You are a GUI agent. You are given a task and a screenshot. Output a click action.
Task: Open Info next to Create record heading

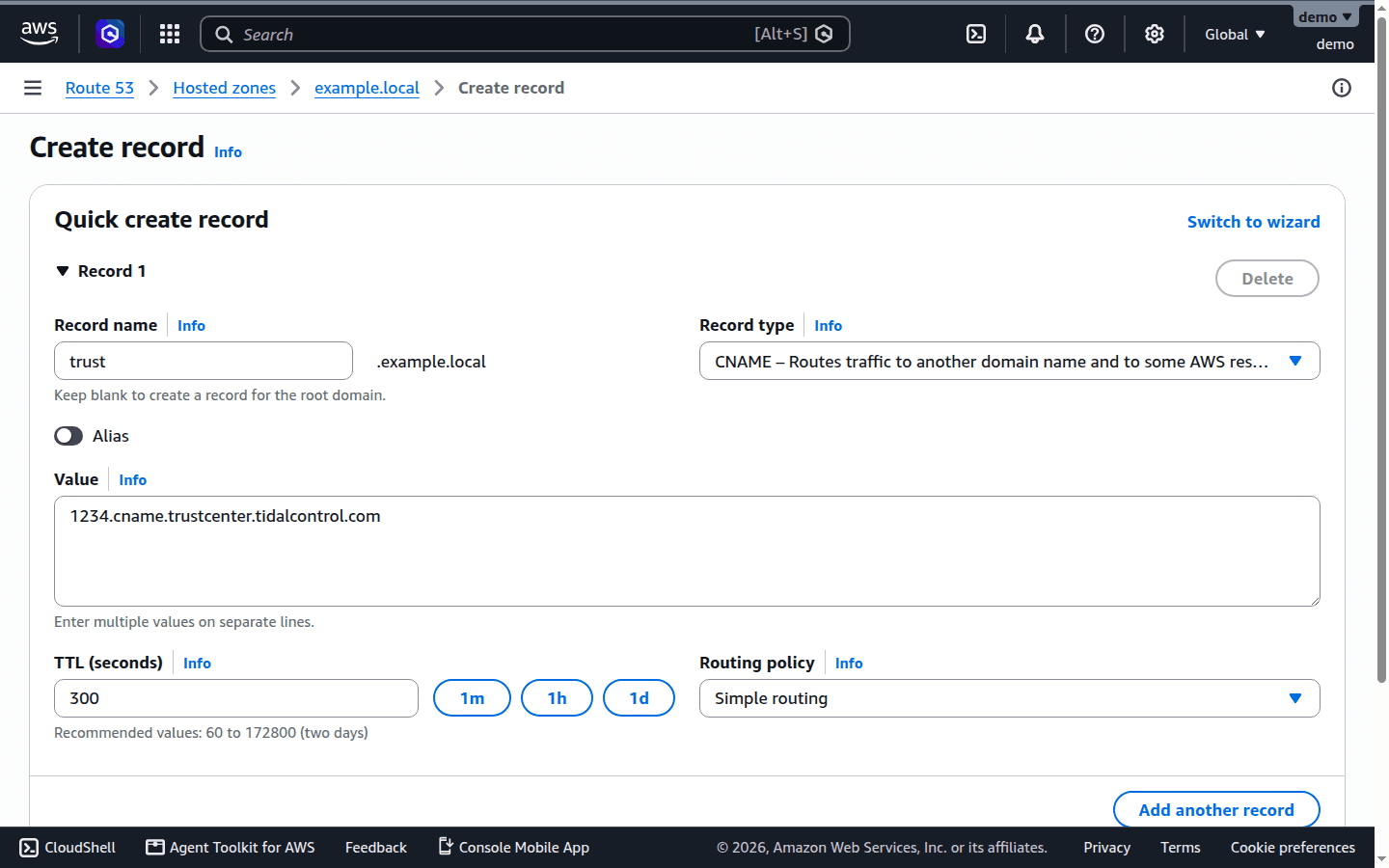click(228, 152)
